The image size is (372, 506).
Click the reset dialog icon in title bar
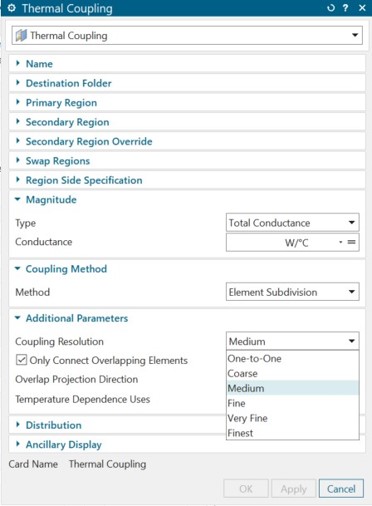(x=331, y=8)
